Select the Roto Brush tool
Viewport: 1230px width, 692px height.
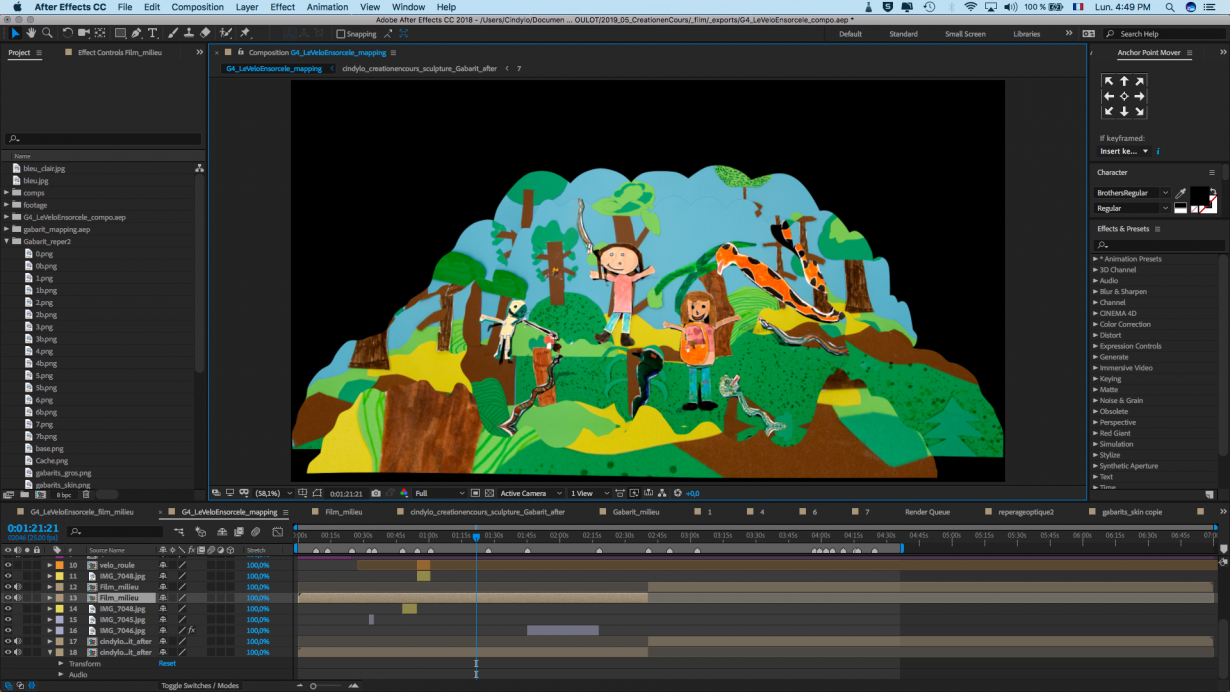coord(226,33)
